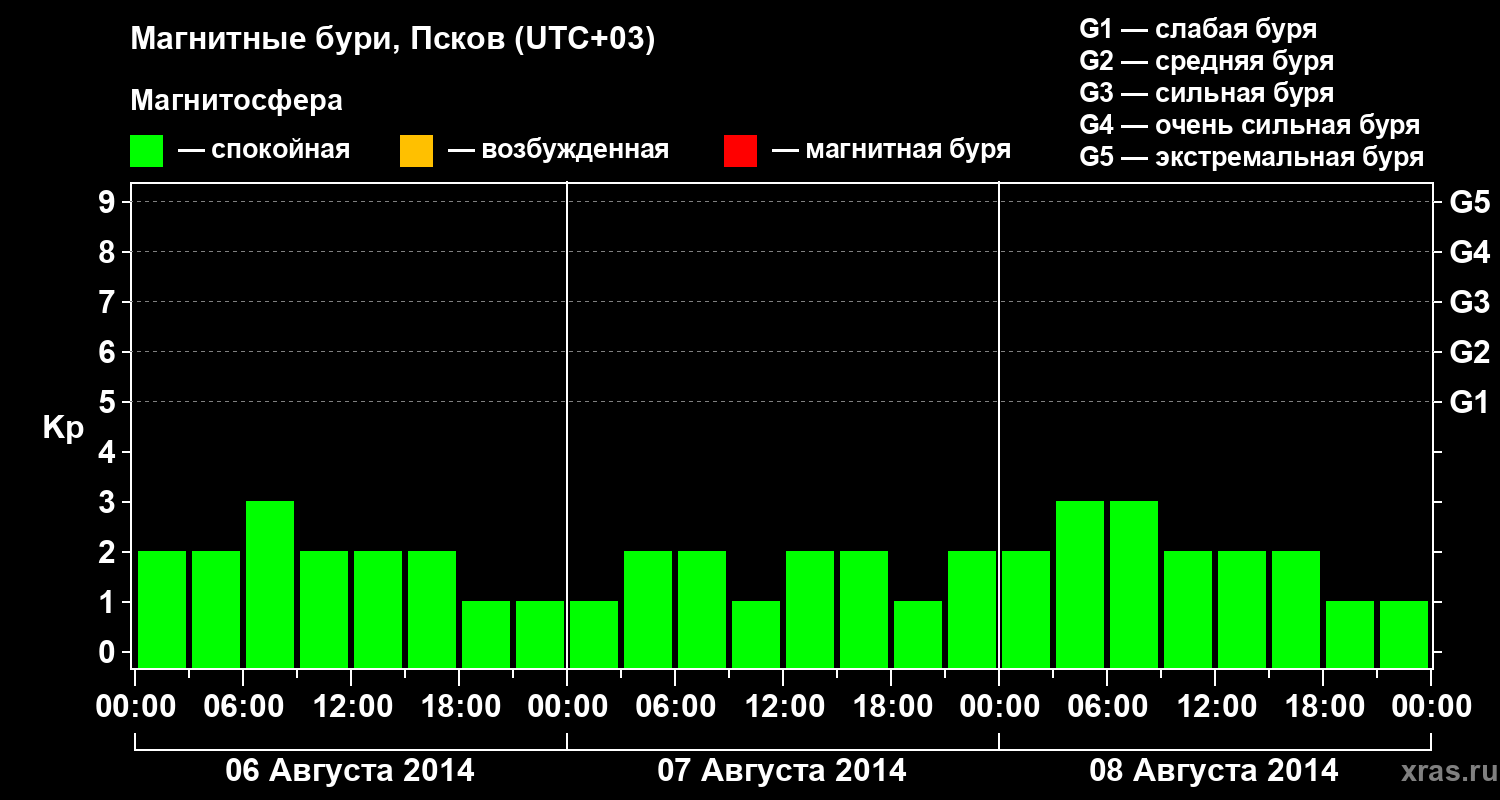Click the first bar of 07 Августа at 00:00
The image size is (1500, 800).
coord(594,634)
